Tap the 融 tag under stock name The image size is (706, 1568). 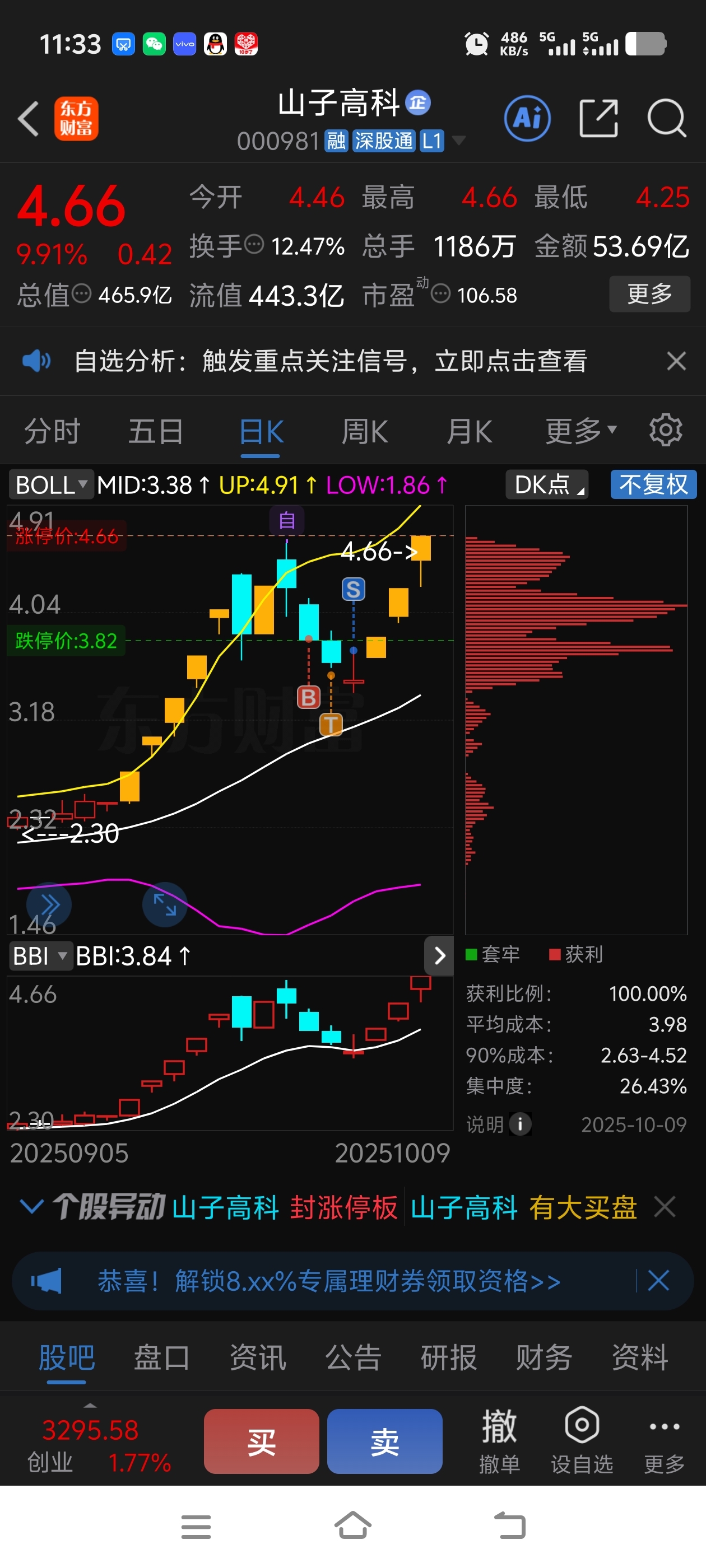point(336,141)
